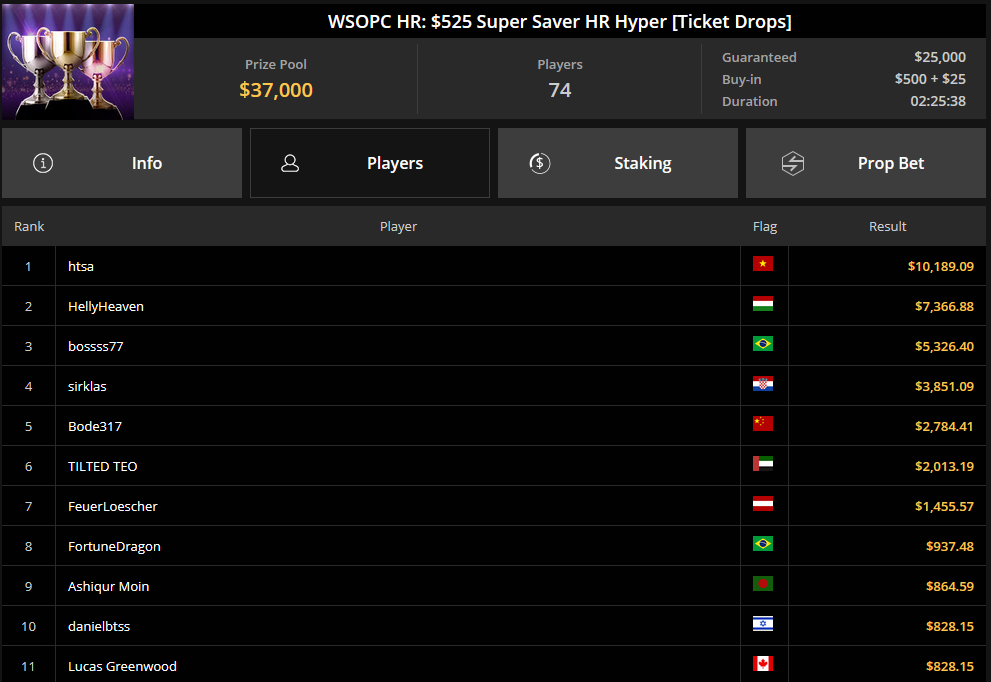Viewport: 991px width, 682px height.
Task: Click the $864.59 result
Action: [950, 587]
